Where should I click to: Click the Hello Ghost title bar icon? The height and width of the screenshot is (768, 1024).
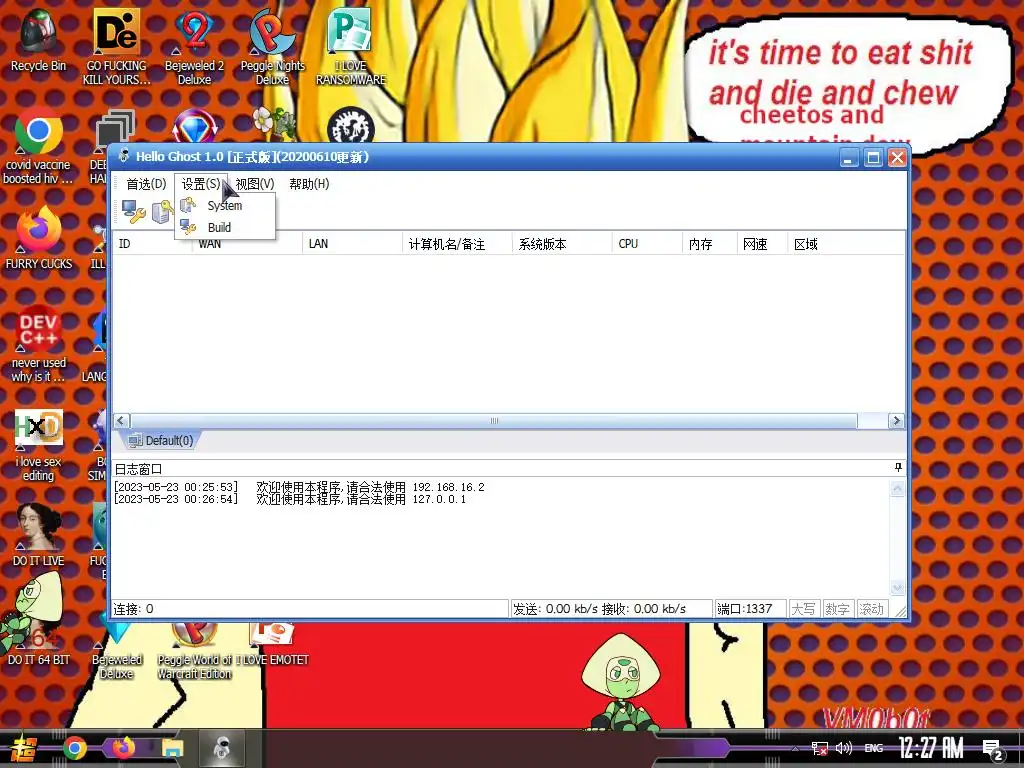124,156
